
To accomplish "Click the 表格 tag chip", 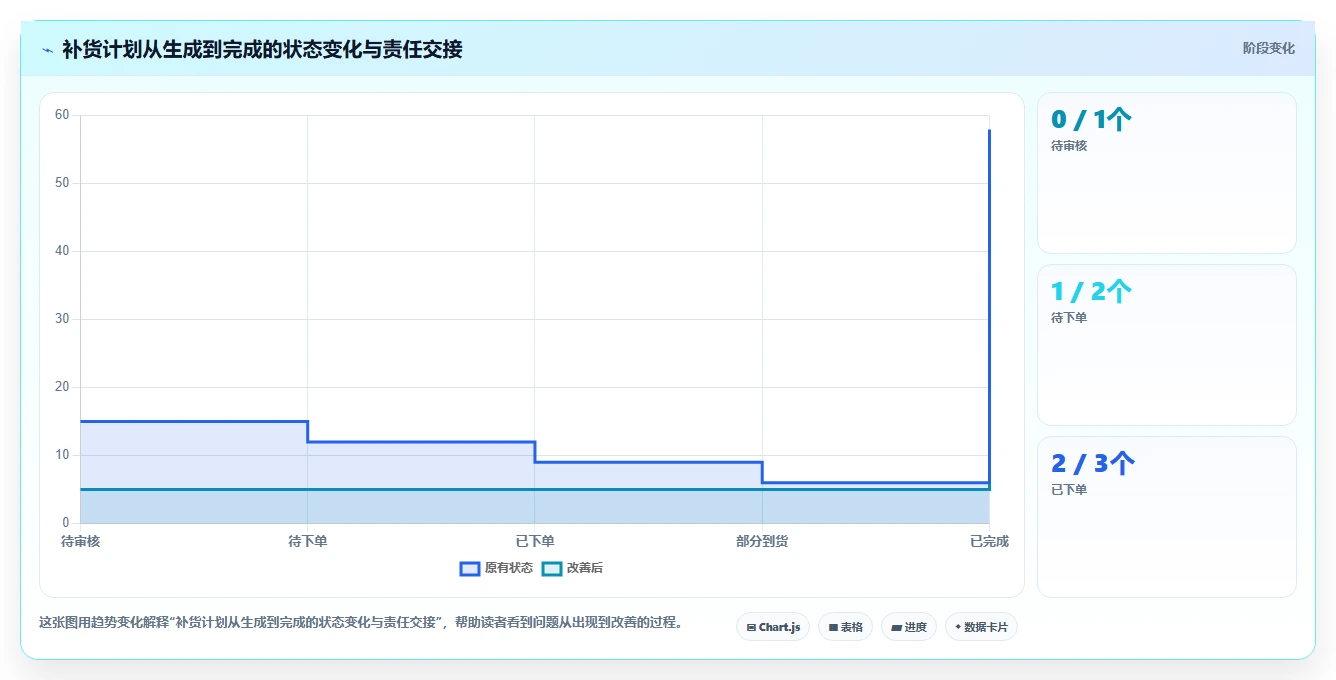I will (x=845, y=627).
